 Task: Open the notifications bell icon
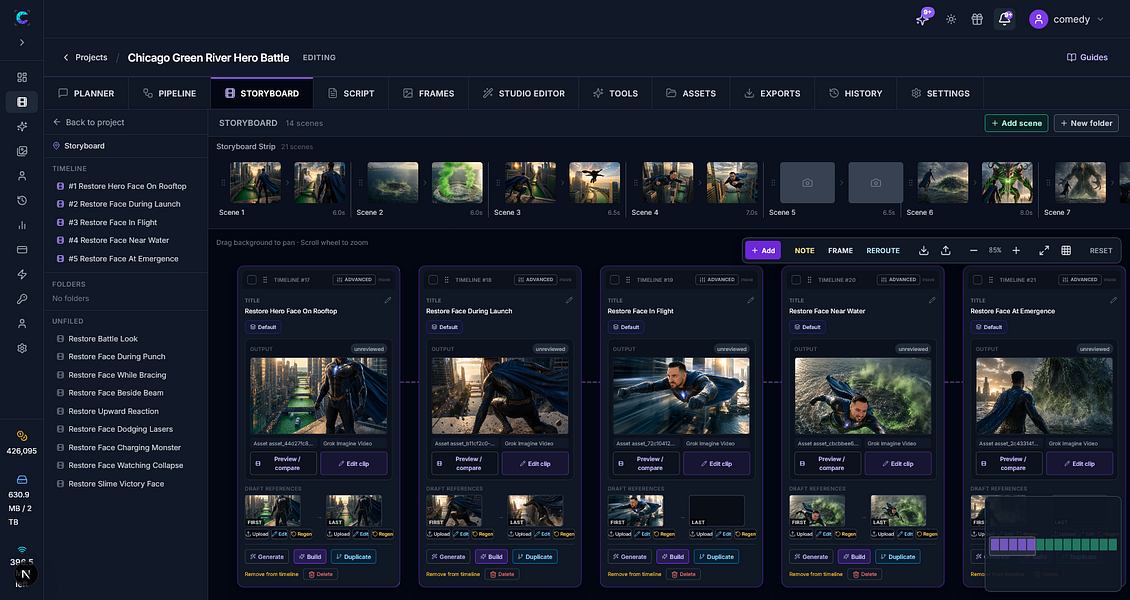pos(1004,19)
